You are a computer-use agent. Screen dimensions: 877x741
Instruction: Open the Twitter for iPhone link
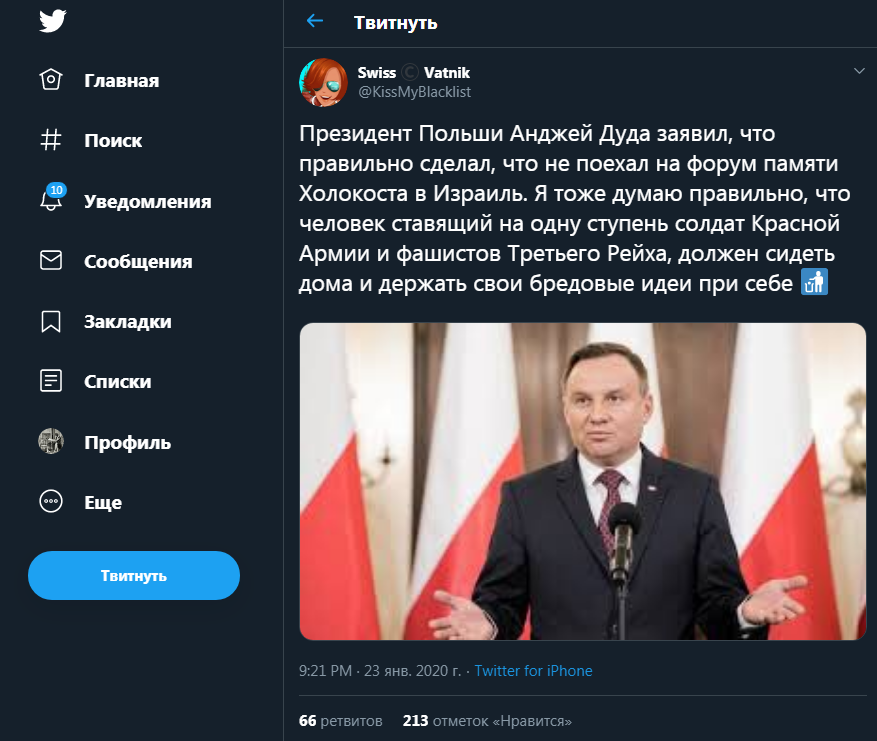tap(533, 671)
